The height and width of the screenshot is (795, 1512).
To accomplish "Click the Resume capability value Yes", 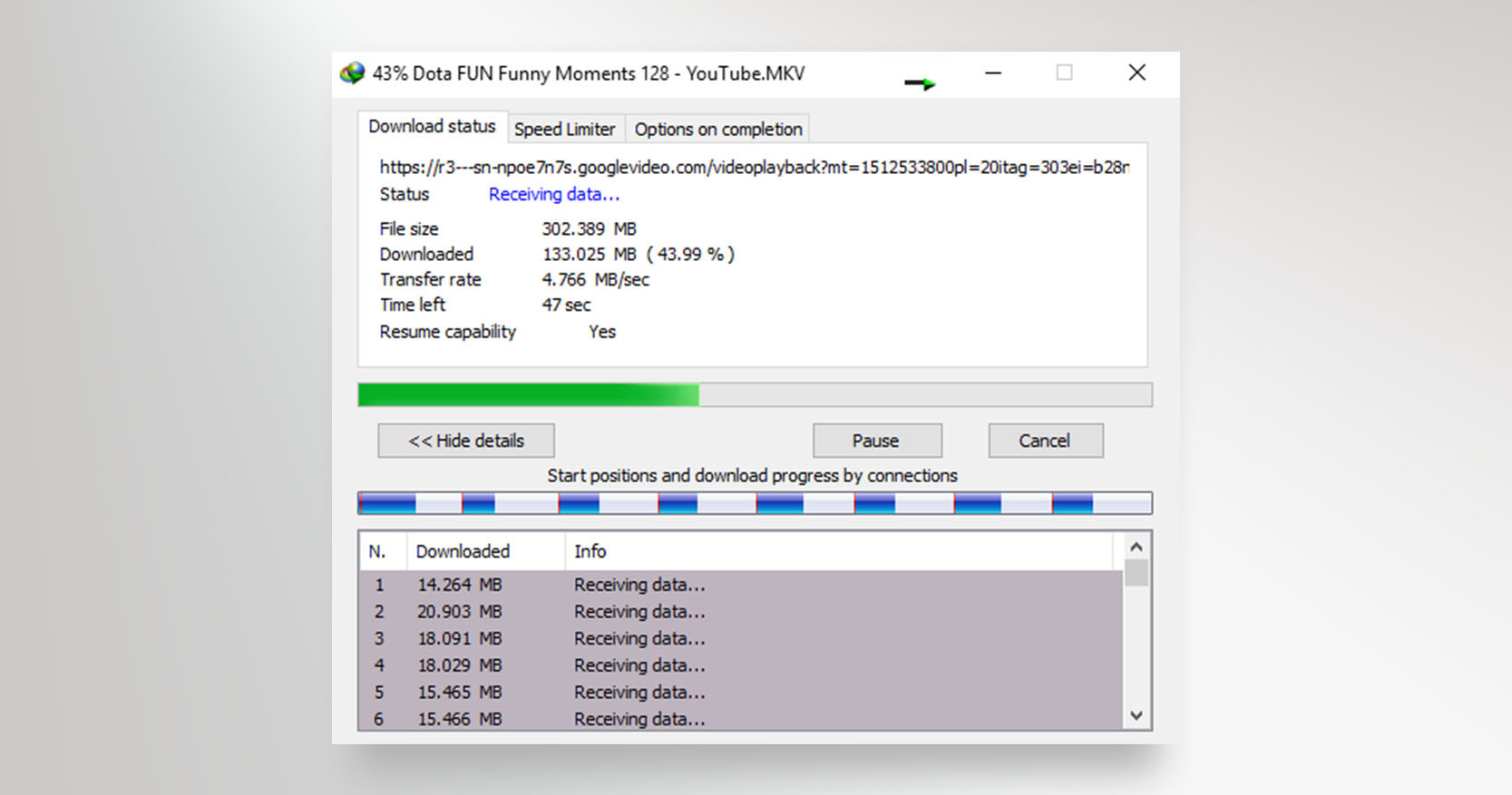I will tap(602, 332).
